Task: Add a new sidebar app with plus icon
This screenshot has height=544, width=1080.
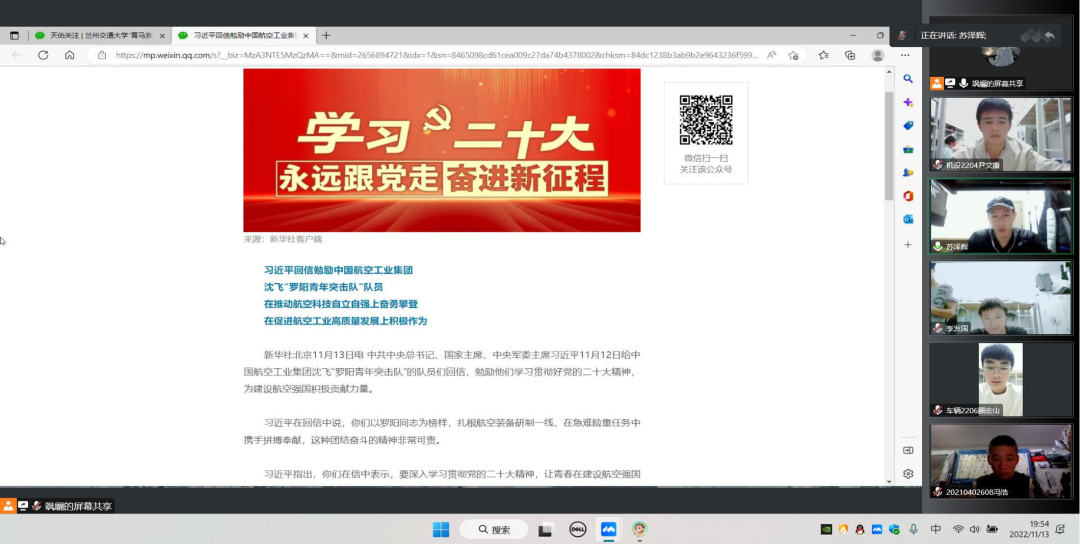Action: (x=908, y=244)
